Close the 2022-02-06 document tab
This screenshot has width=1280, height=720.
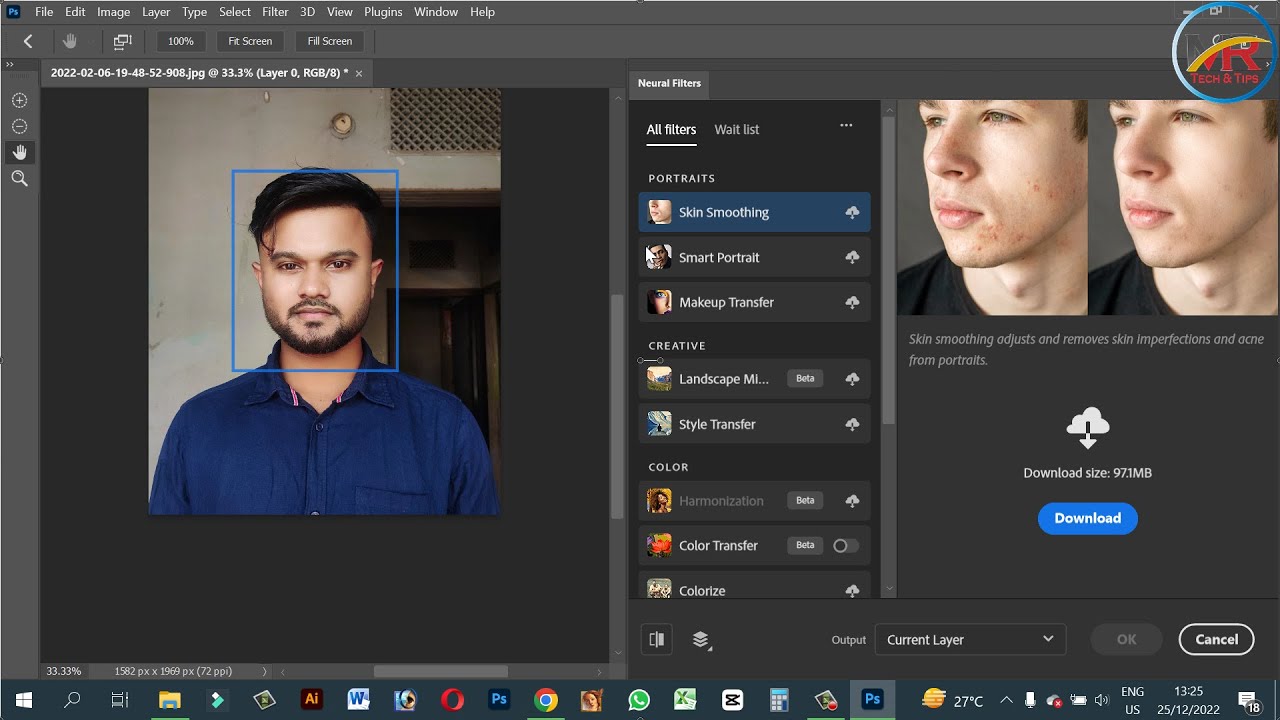(x=359, y=73)
